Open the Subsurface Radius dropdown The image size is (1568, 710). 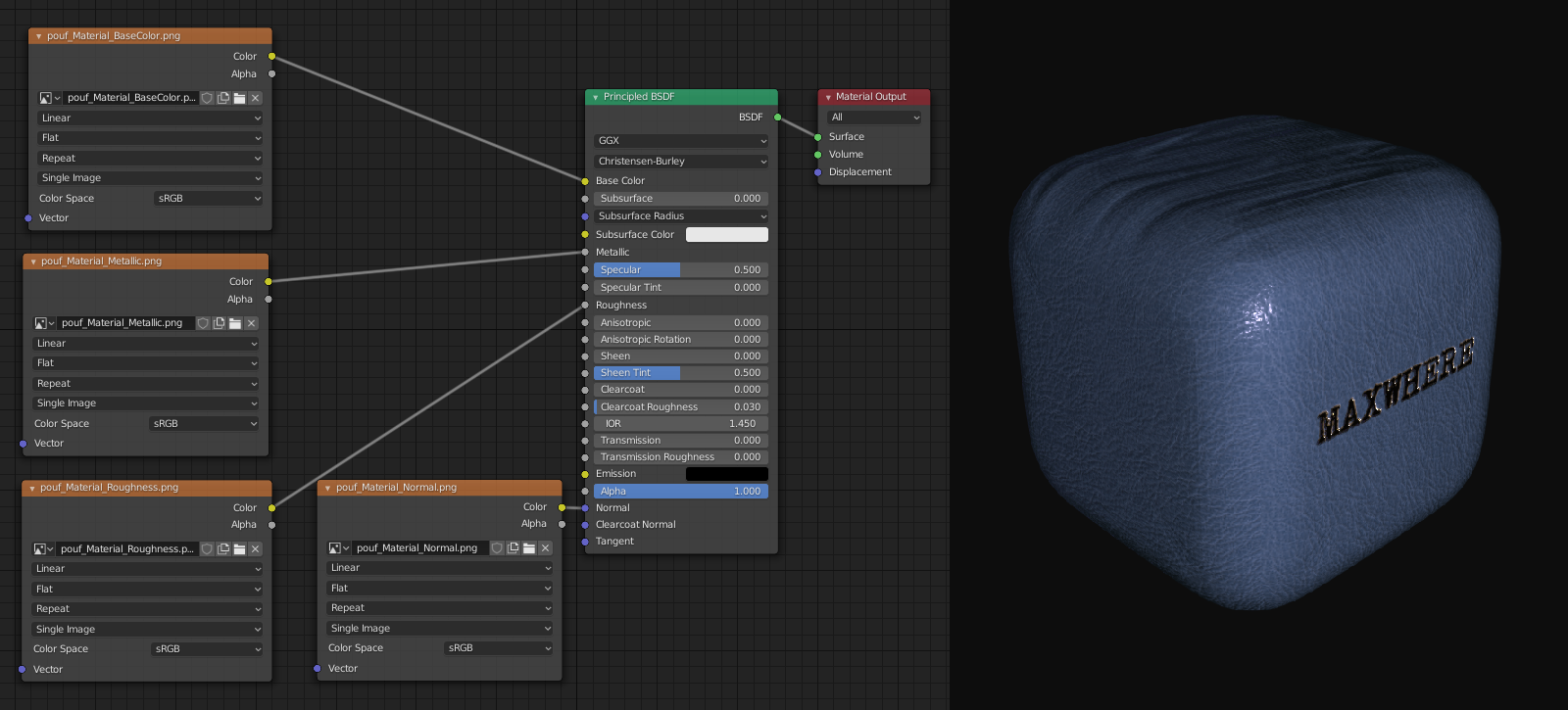(x=681, y=216)
